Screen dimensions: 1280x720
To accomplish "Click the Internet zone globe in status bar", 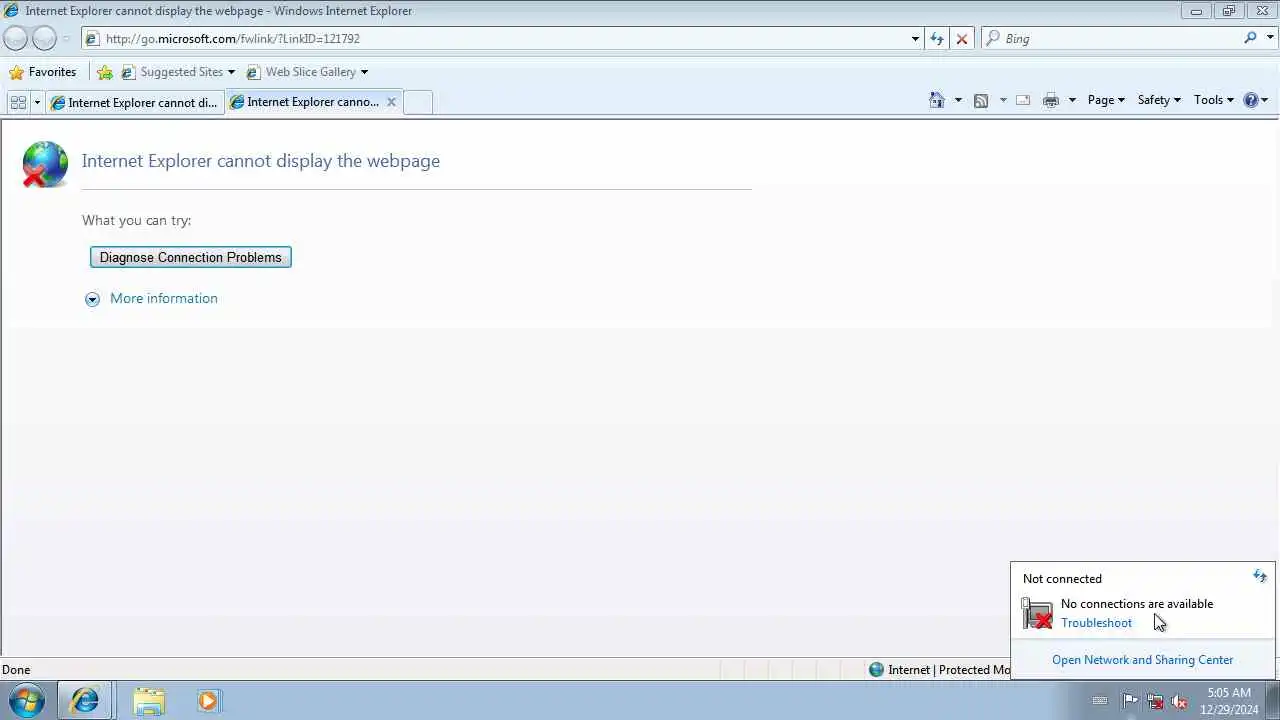I will [x=876, y=670].
